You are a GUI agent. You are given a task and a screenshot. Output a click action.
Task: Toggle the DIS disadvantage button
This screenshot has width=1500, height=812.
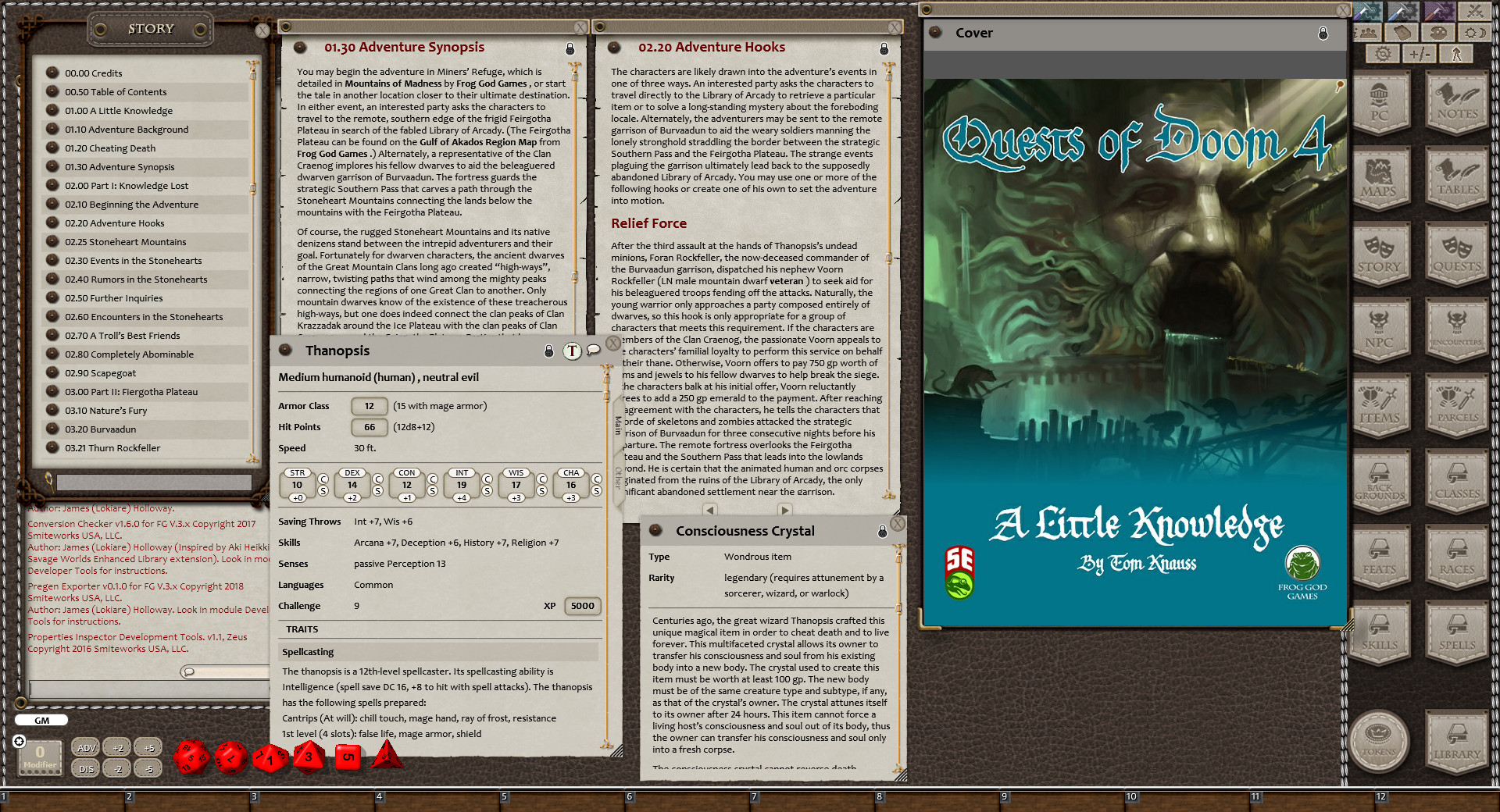(86, 768)
